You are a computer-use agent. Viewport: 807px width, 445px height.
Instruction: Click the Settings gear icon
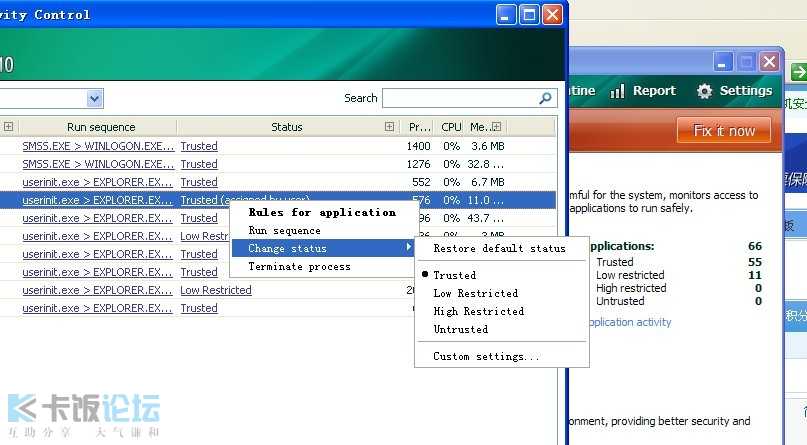pyautogui.click(x=704, y=91)
